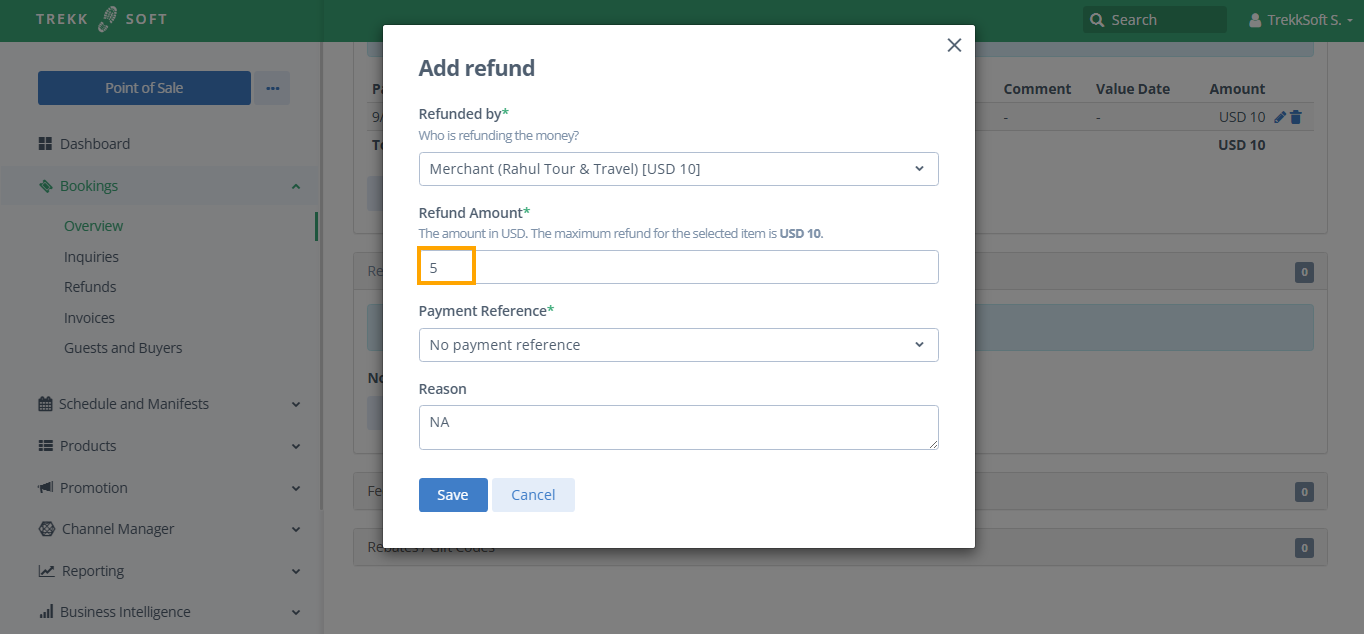The width and height of the screenshot is (1364, 634).
Task: Close the Add refund dialog with X
Action: coord(954,45)
